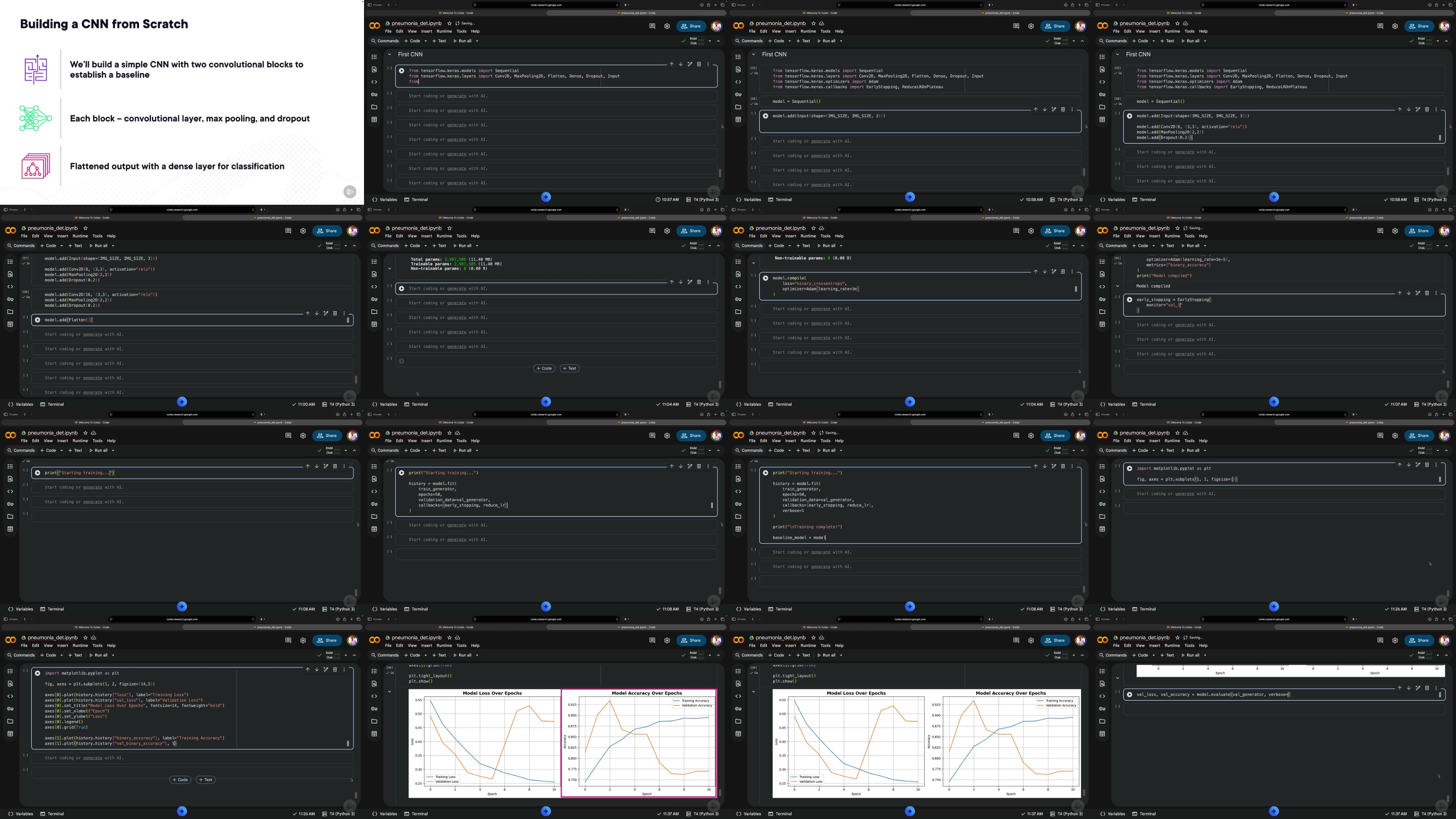Collapse First CNN section in 10:57 AM panel
1456x819 pixels.
pyautogui.click(x=389, y=54)
